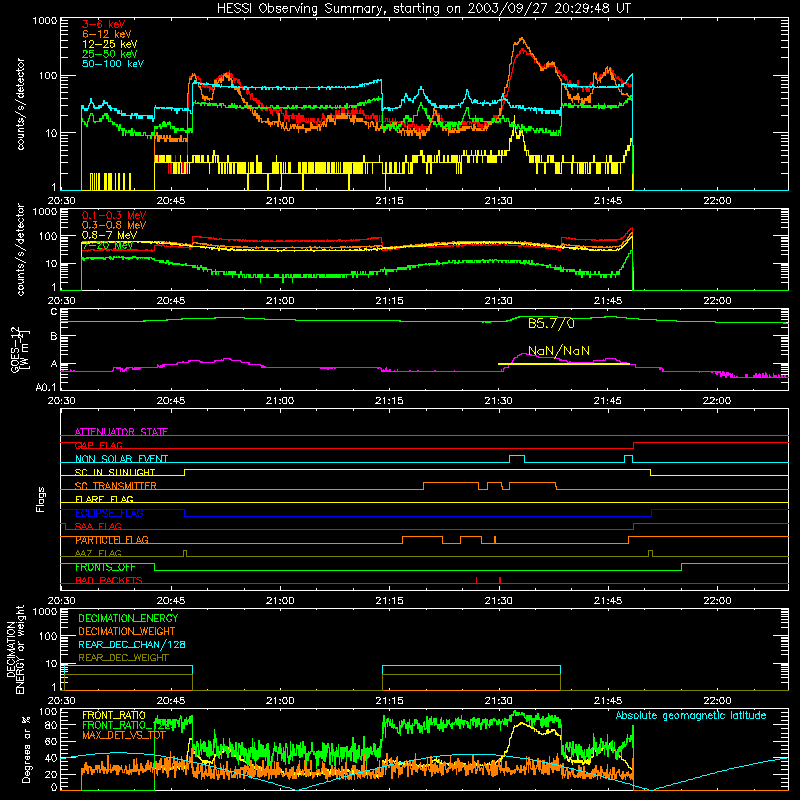Click the DECIMATION_ENERGY legend label

pyautogui.click(x=128, y=618)
